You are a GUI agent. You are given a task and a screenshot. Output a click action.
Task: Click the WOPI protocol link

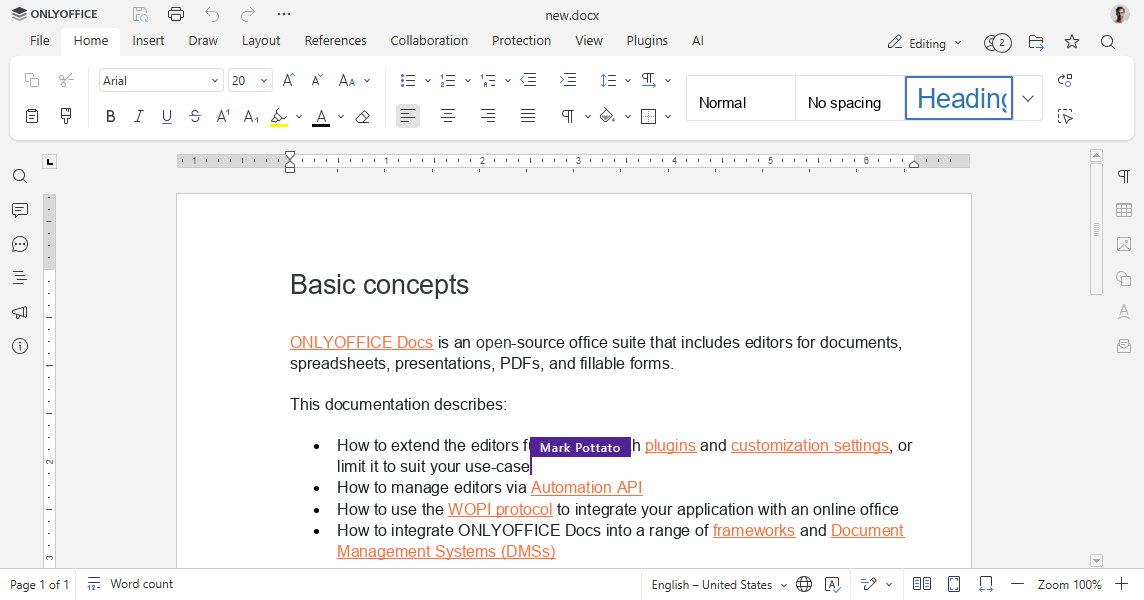[x=500, y=509]
